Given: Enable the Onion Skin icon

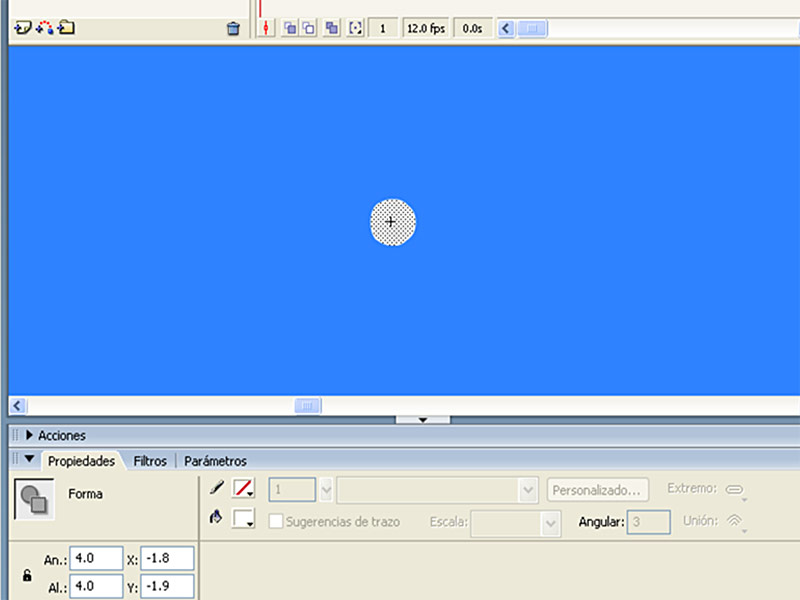Looking at the screenshot, I should point(288,28).
